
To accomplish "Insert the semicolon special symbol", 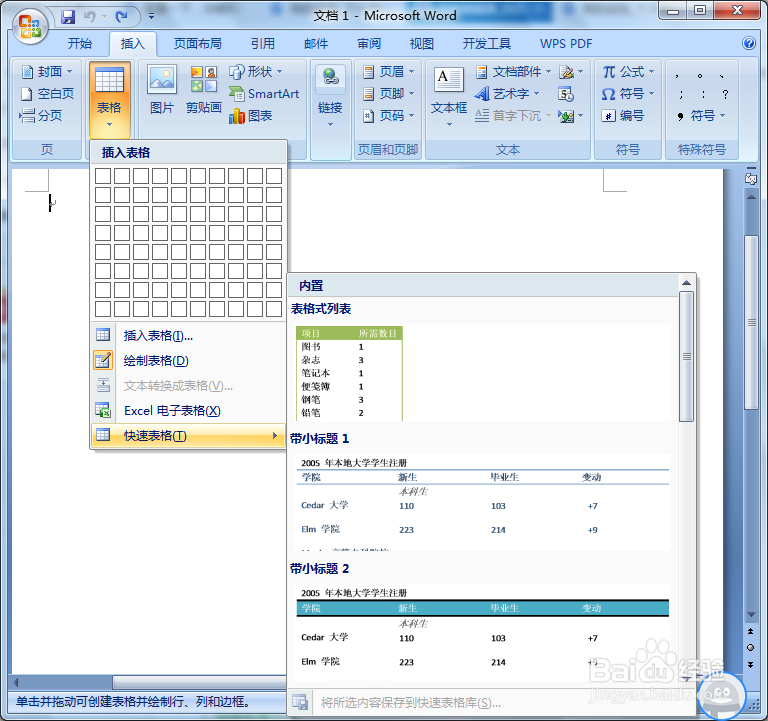I will click(681, 94).
